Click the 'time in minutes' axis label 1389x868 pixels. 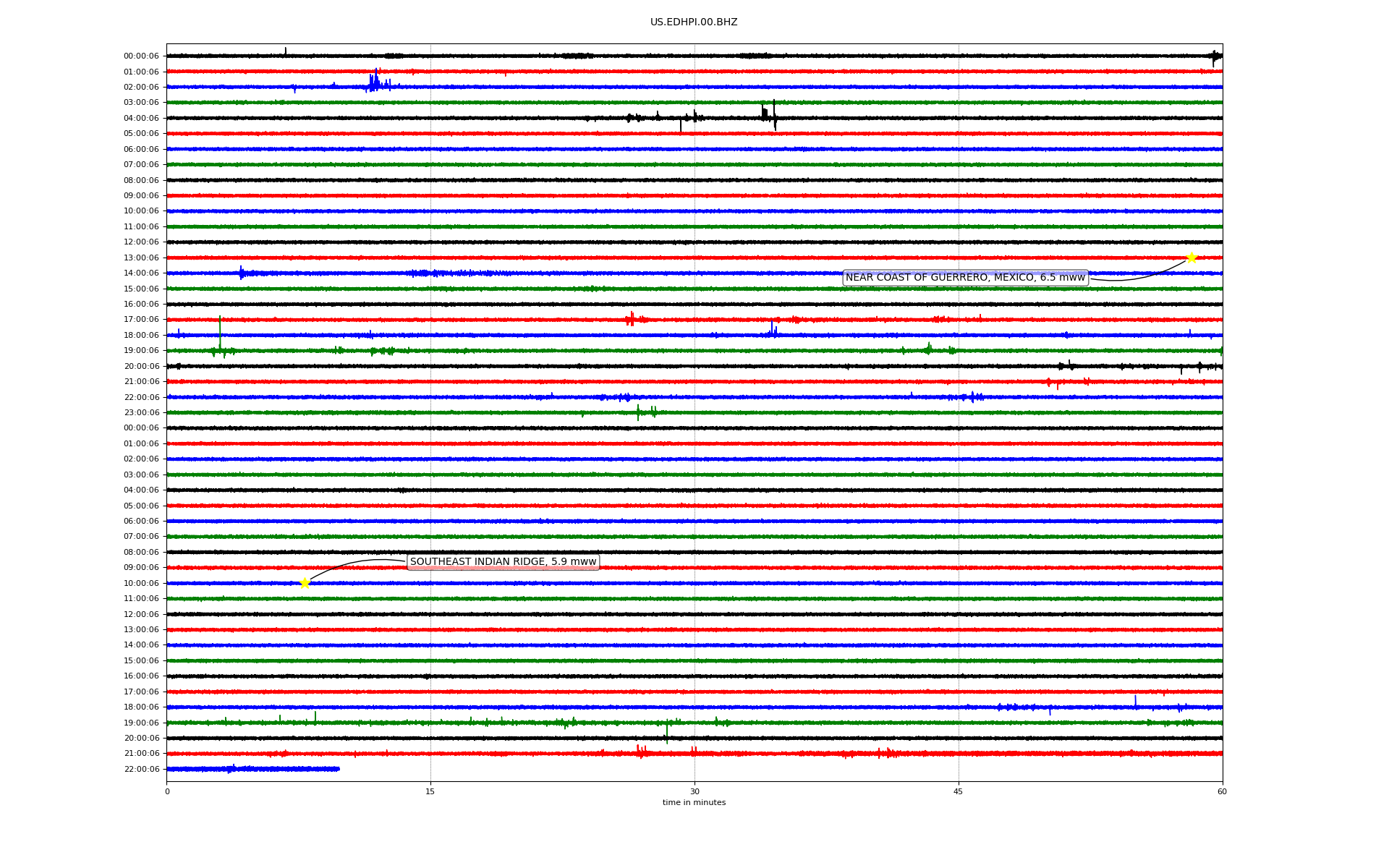pyautogui.click(x=693, y=802)
